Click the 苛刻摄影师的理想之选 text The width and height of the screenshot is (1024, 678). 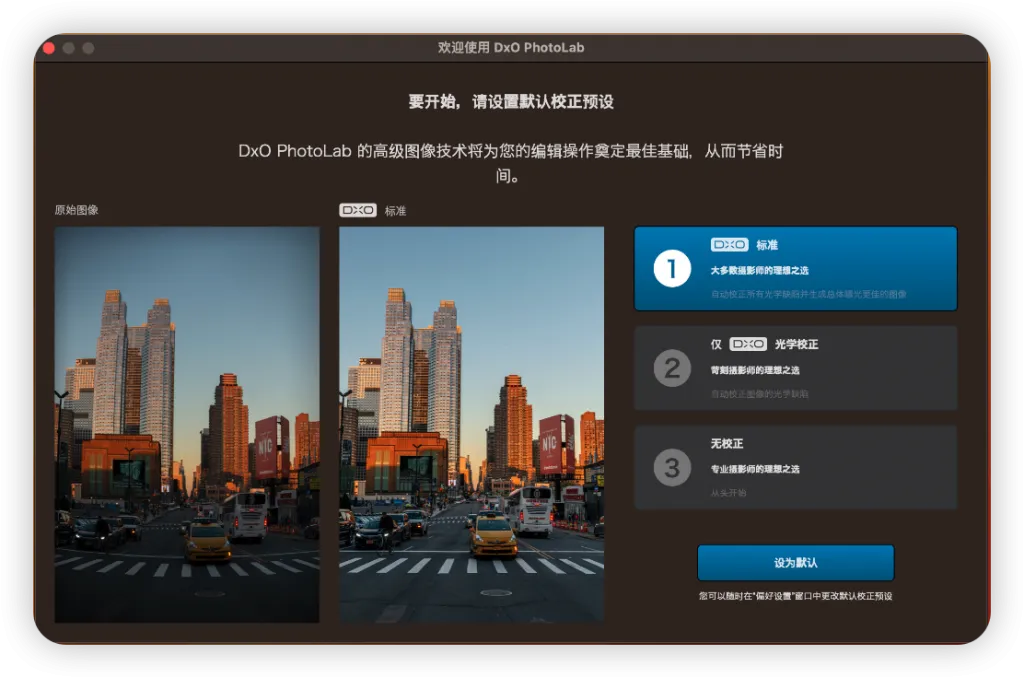755,370
